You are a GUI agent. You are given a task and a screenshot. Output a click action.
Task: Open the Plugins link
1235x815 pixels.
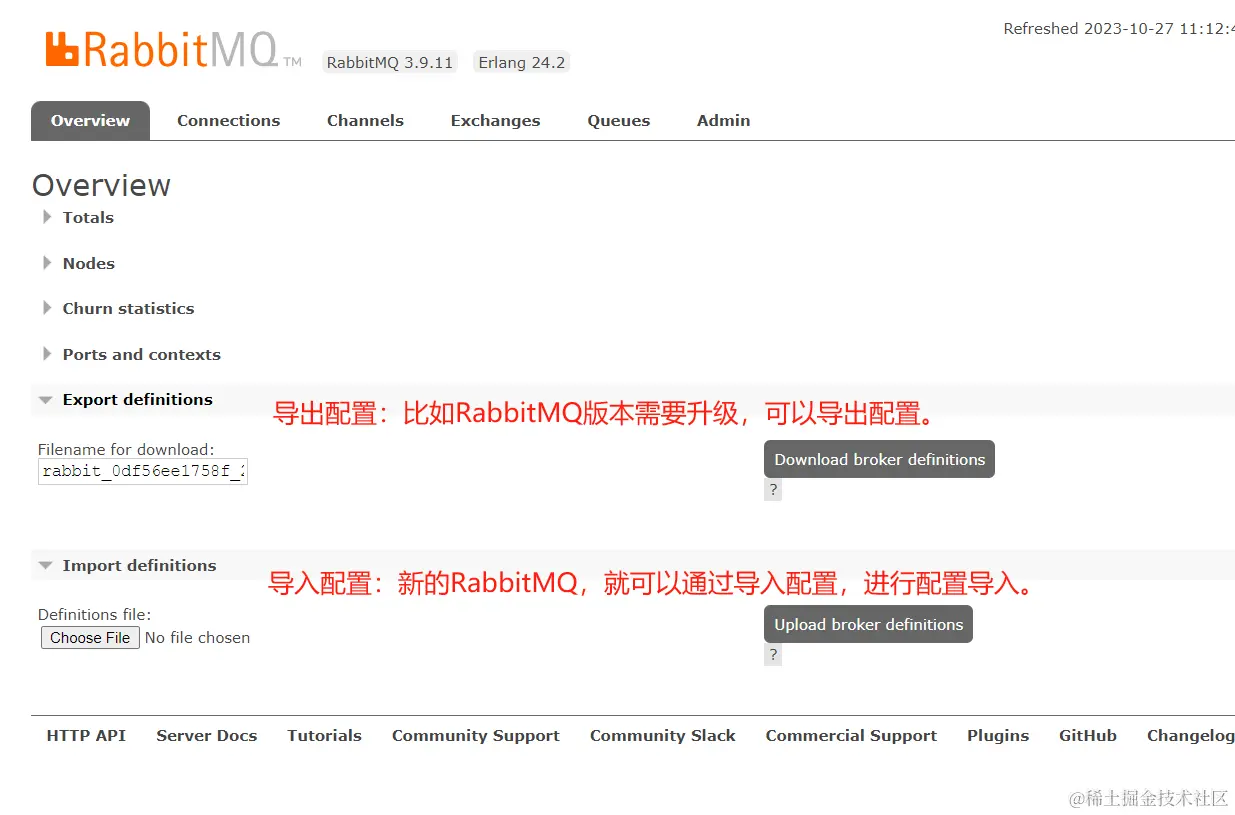[x=998, y=735]
